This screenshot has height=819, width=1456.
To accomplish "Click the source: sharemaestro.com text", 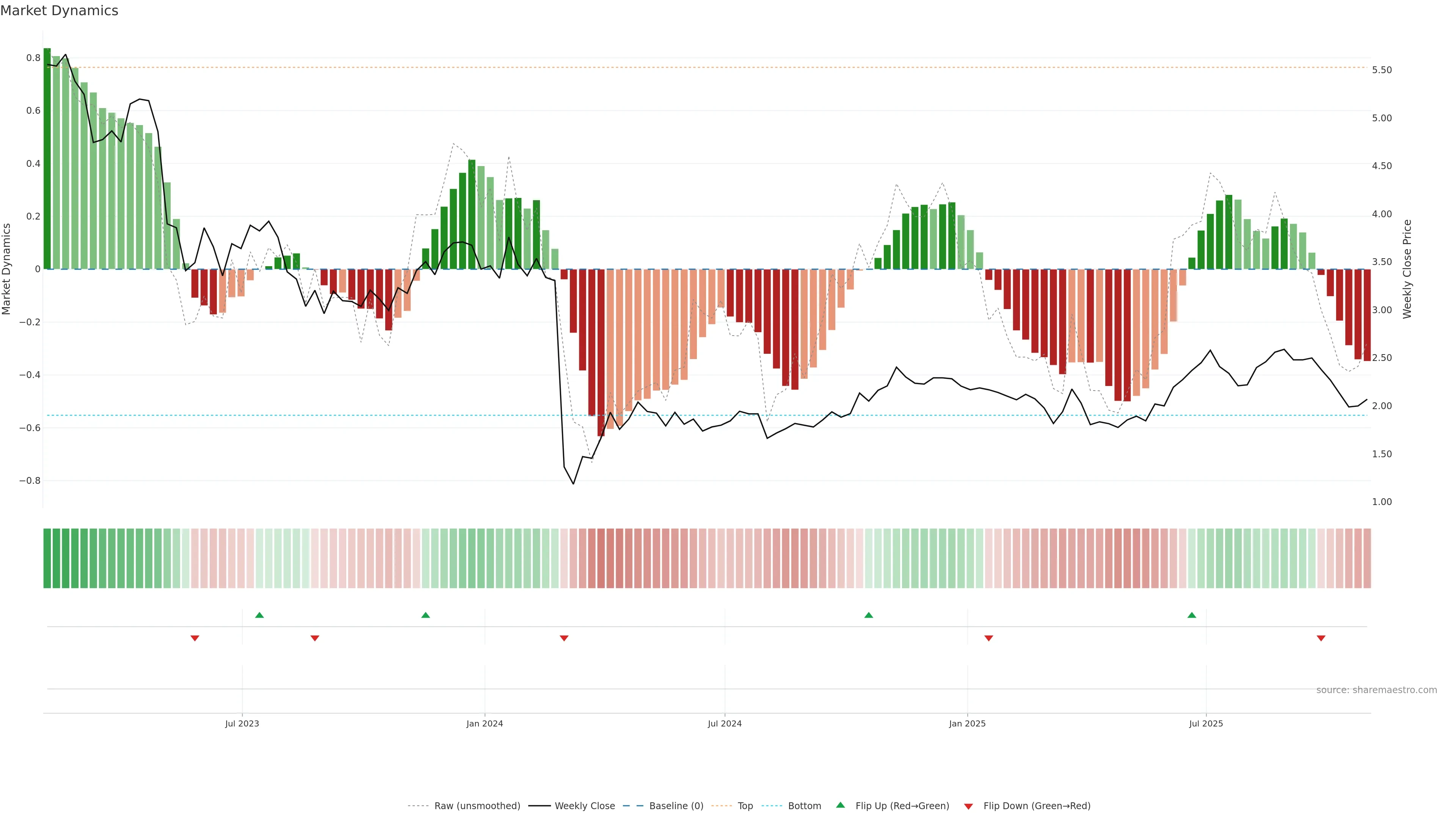I will click(1376, 690).
